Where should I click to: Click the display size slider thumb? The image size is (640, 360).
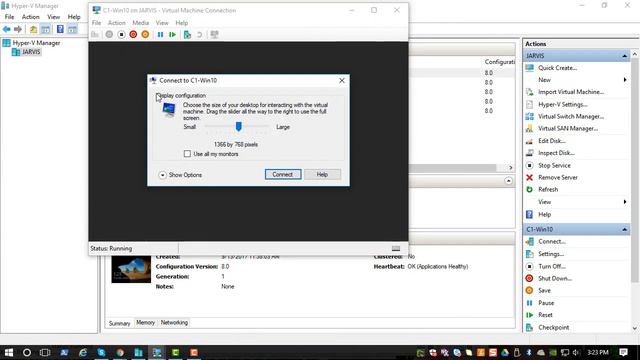(238, 127)
